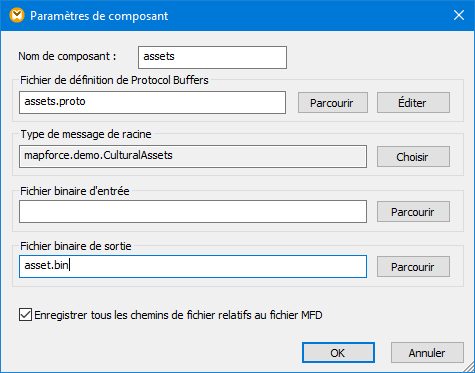
Task: Uncheck Enregistrer tous les chemins relatifs checkbox
Action: [x=25, y=315]
